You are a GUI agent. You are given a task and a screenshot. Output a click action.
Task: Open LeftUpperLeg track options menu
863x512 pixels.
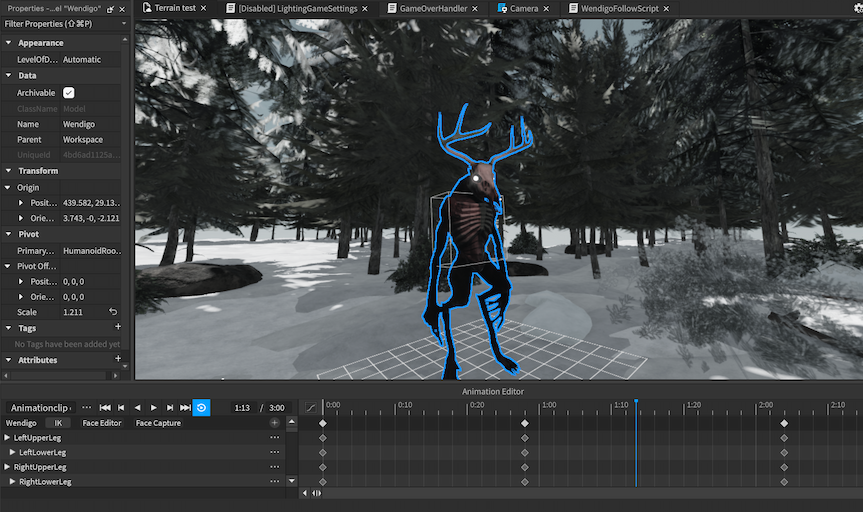coord(275,438)
